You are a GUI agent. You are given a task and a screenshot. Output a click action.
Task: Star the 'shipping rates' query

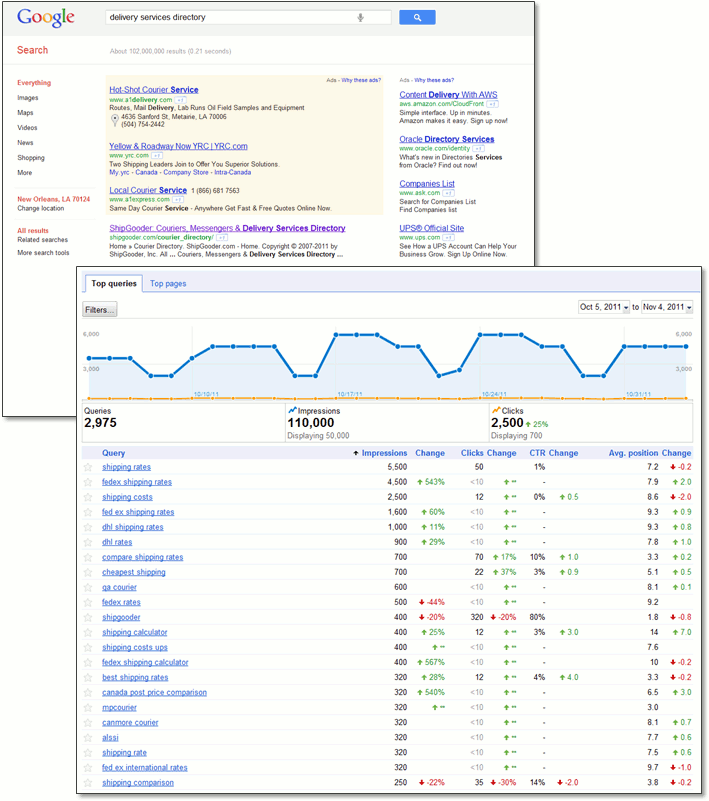[x=88, y=467]
